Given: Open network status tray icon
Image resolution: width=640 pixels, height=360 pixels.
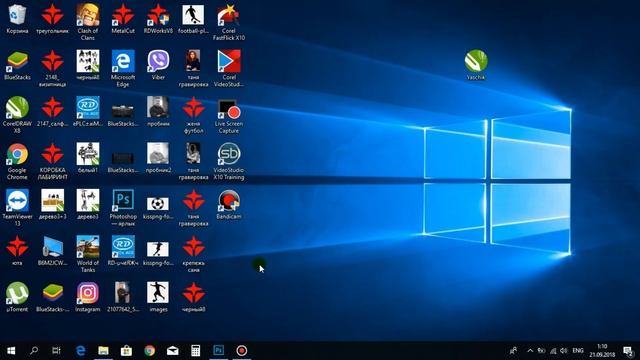Looking at the screenshot, I should click(553, 351).
